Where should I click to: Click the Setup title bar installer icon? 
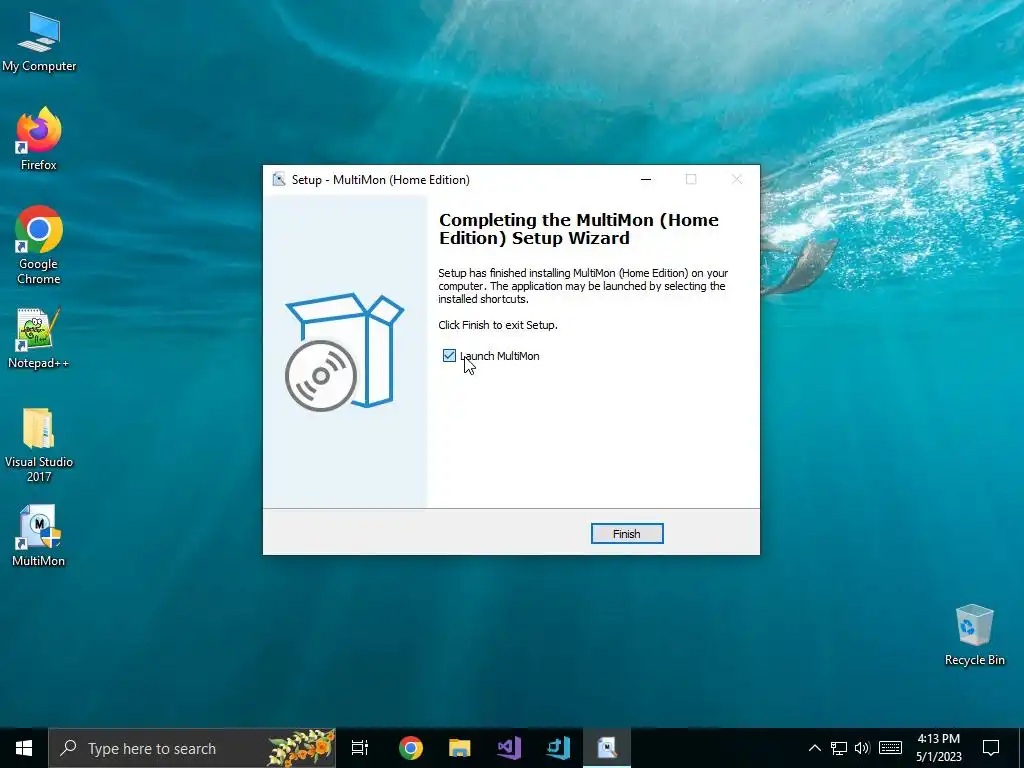coord(279,180)
